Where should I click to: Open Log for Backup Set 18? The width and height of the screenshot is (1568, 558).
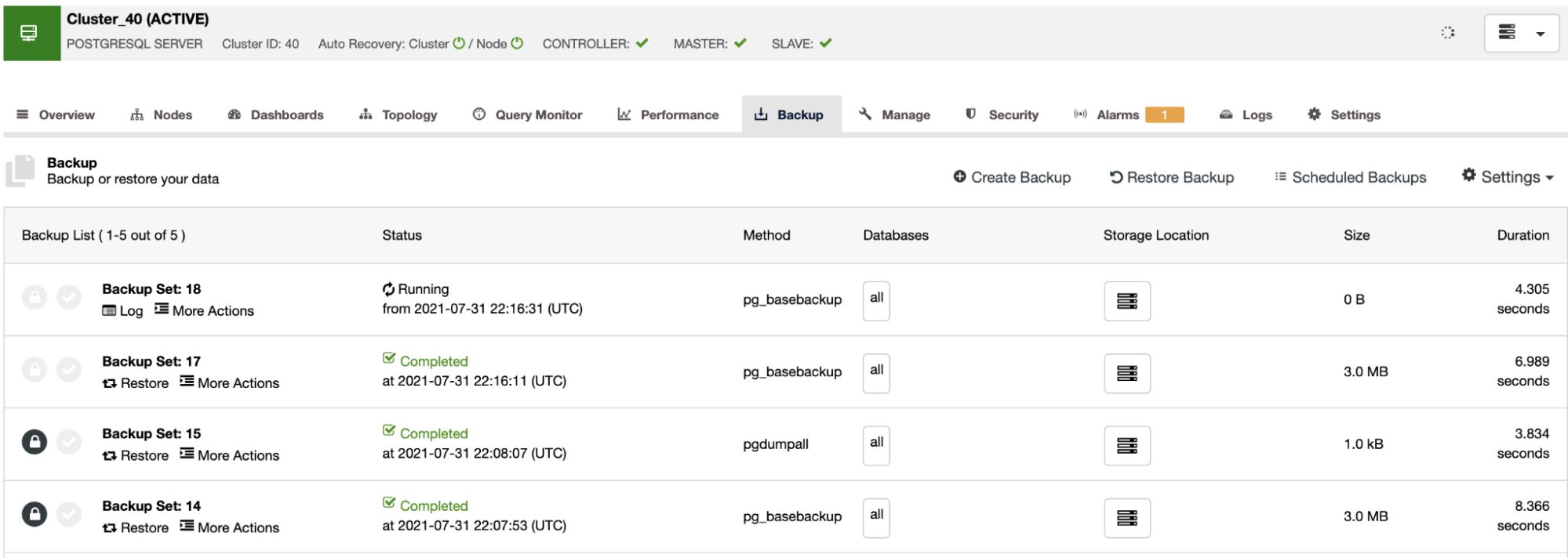(123, 311)
